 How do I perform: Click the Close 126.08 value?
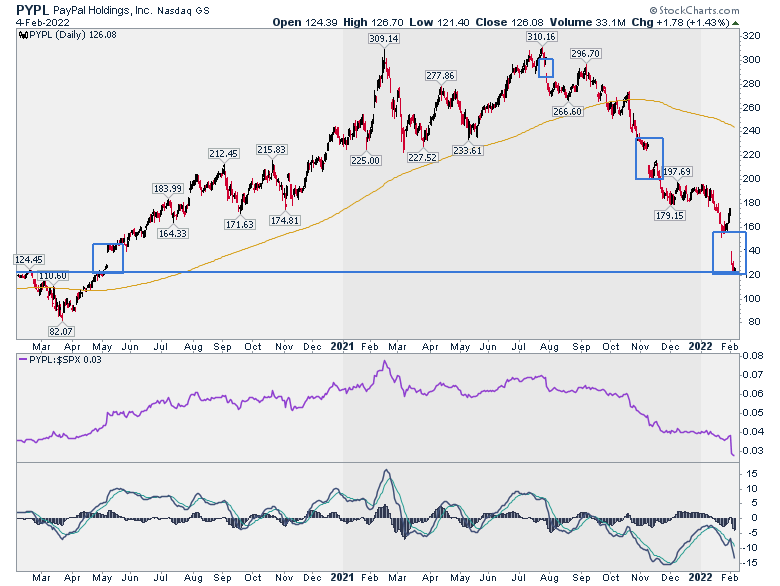(507, 22)
